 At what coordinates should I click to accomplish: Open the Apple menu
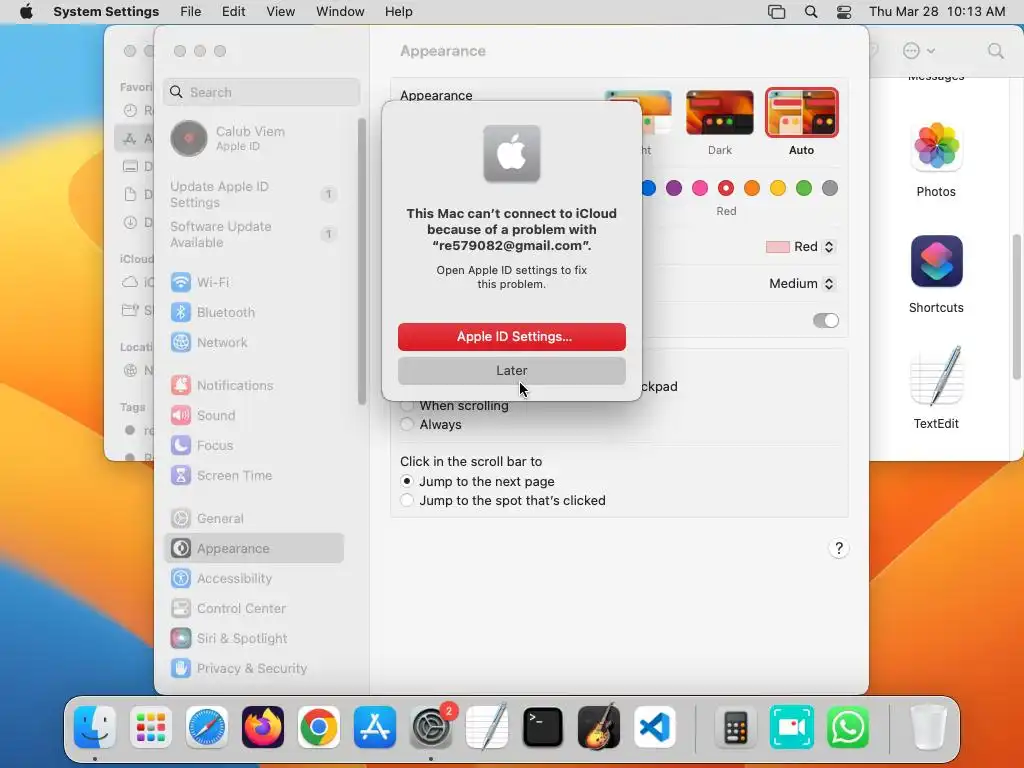26,12
